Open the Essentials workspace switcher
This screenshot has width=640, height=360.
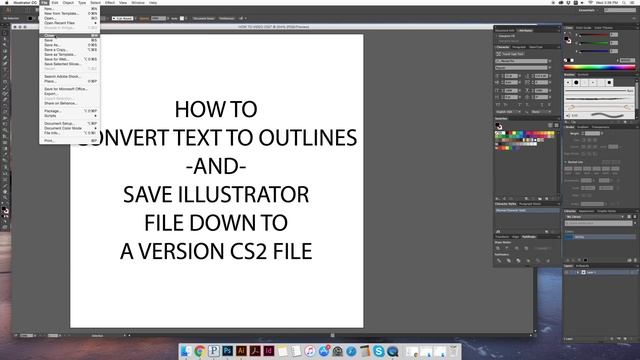(x=588, y=10)
